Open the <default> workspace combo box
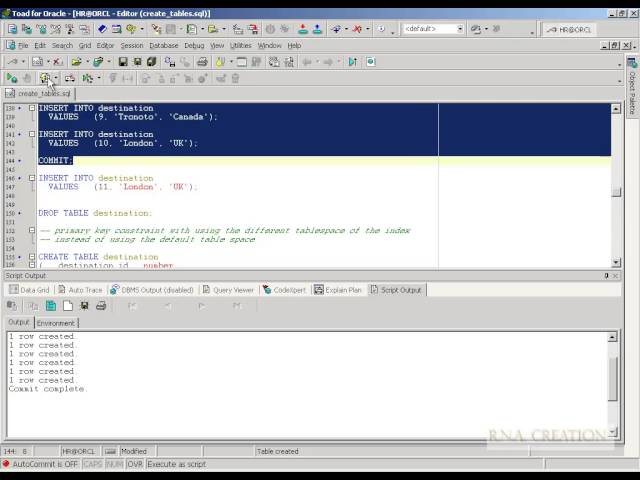This screenshot has width=640, height=480. click(433, 29)
